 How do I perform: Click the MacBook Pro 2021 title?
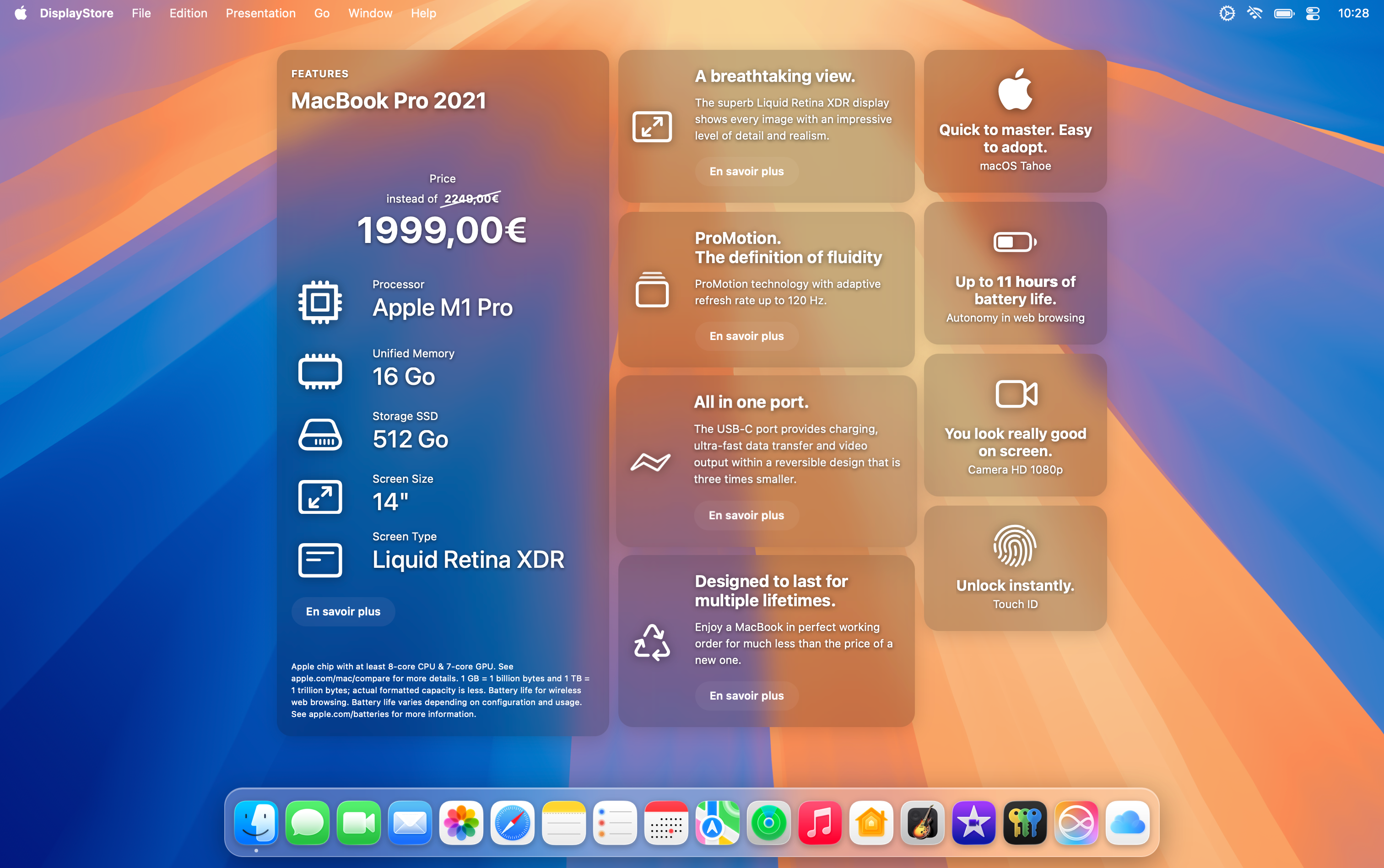point(389,101)
